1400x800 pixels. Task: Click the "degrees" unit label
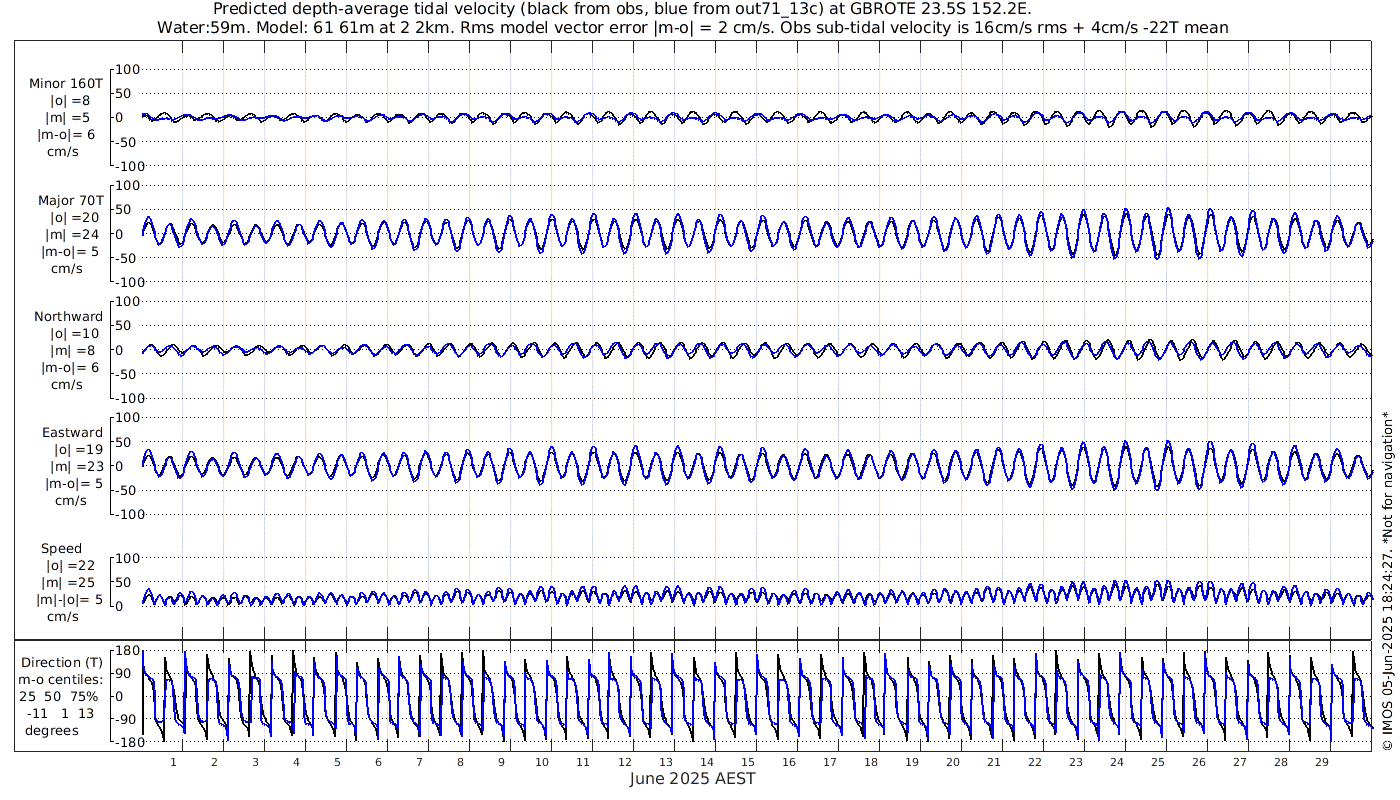(x=52, y=731)
